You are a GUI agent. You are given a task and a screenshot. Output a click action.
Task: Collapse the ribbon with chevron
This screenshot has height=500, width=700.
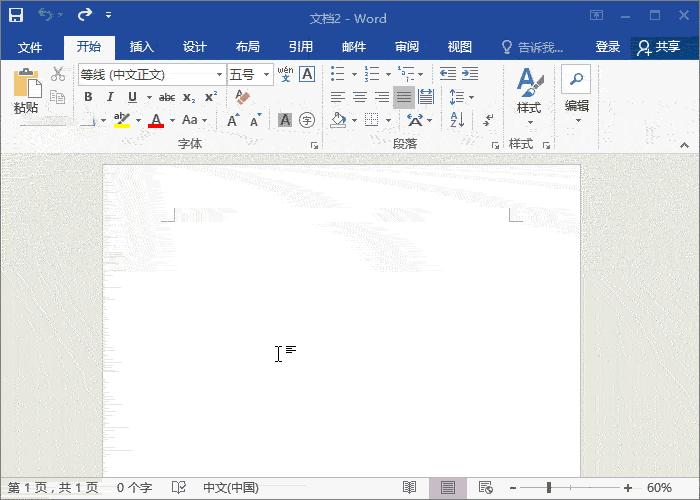(x=684, y=146)
